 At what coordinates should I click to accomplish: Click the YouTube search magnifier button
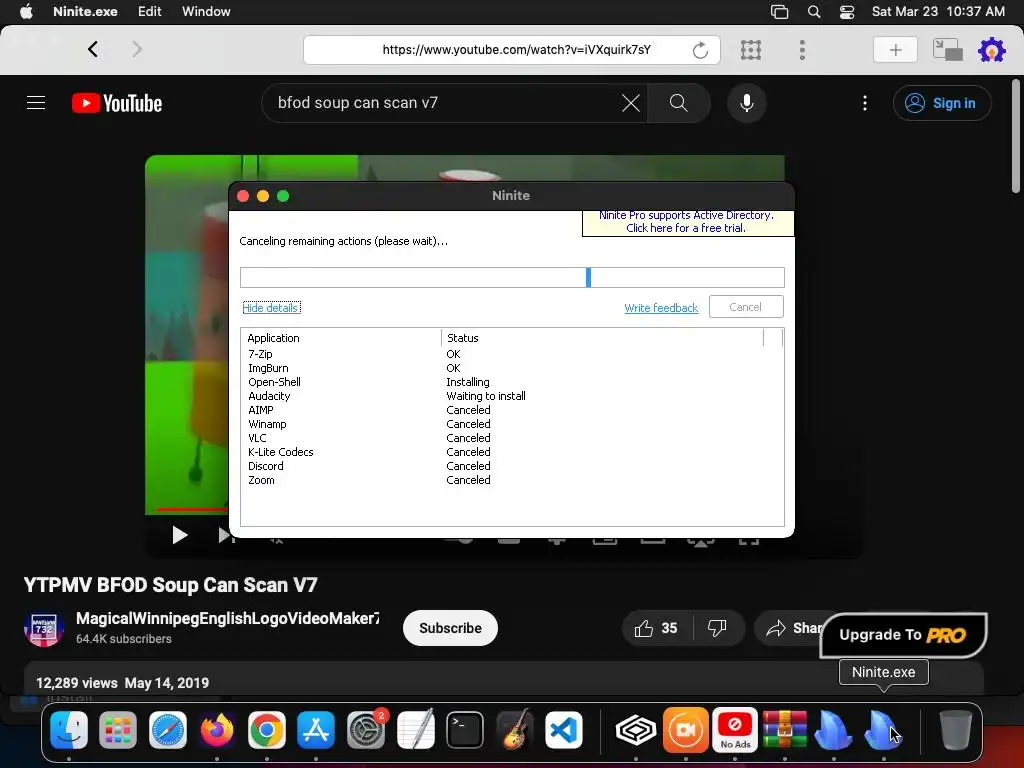tap(679, 103)
